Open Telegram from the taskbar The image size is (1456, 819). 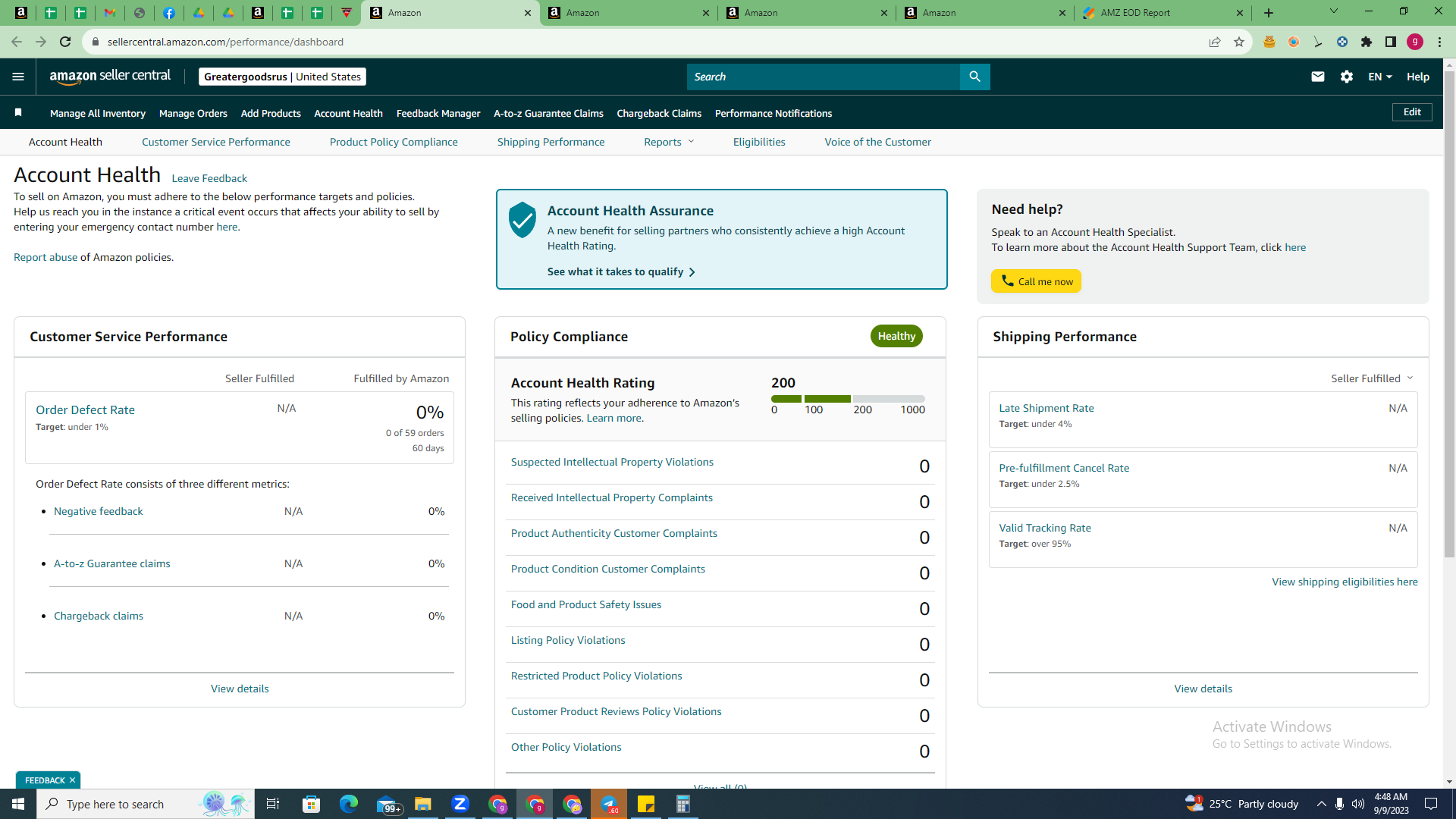tap(609, 804)
